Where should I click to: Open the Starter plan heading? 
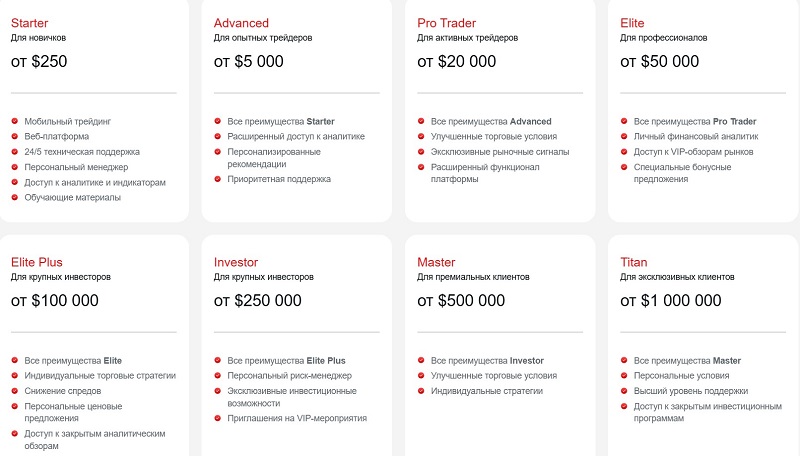(34, 22)
